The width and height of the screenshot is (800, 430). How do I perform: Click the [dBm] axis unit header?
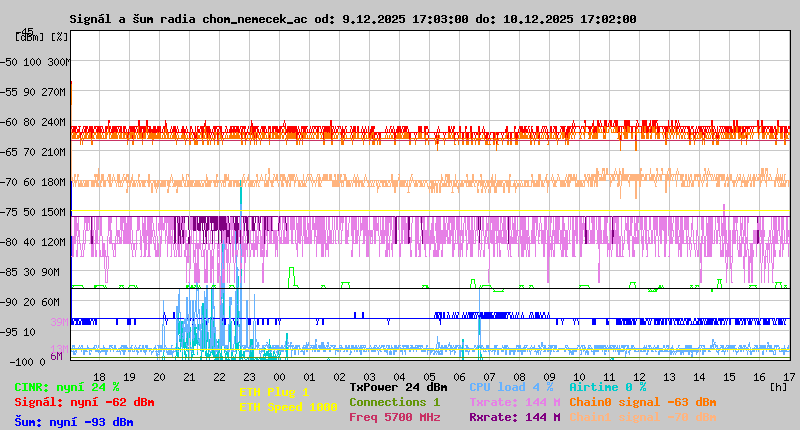[x=29, y=37]
